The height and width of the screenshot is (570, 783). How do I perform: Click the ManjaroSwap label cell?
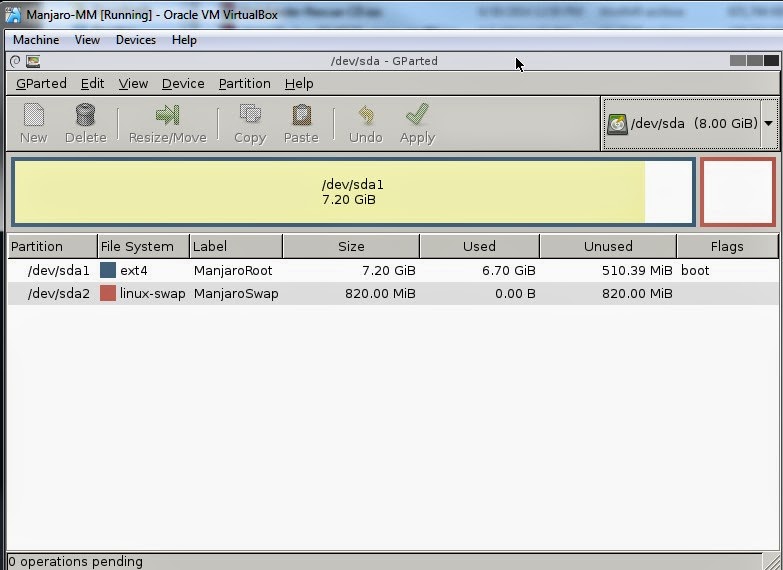pyautogui.click(x=236, y=293)
